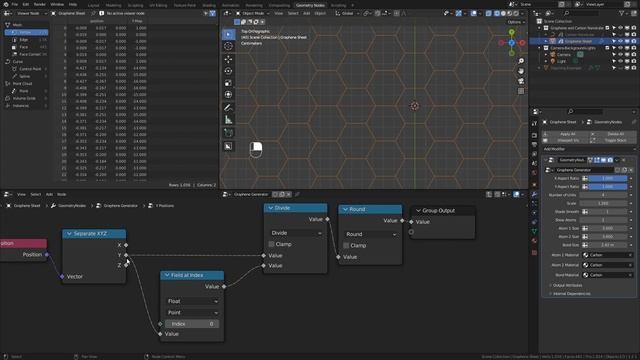Open viewport View menu

[278, 13]
